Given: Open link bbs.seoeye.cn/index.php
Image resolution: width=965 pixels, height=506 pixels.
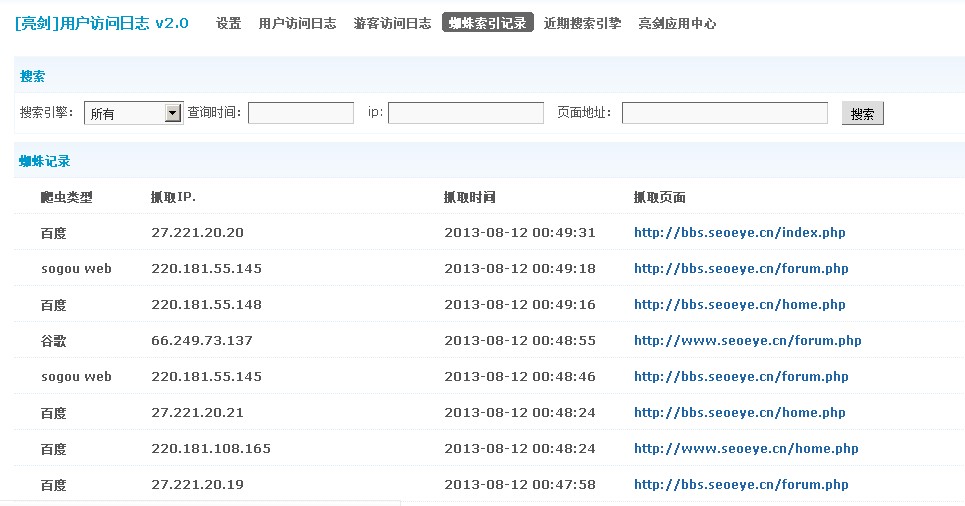Looking at the screenshot, I should pos(740,233).
